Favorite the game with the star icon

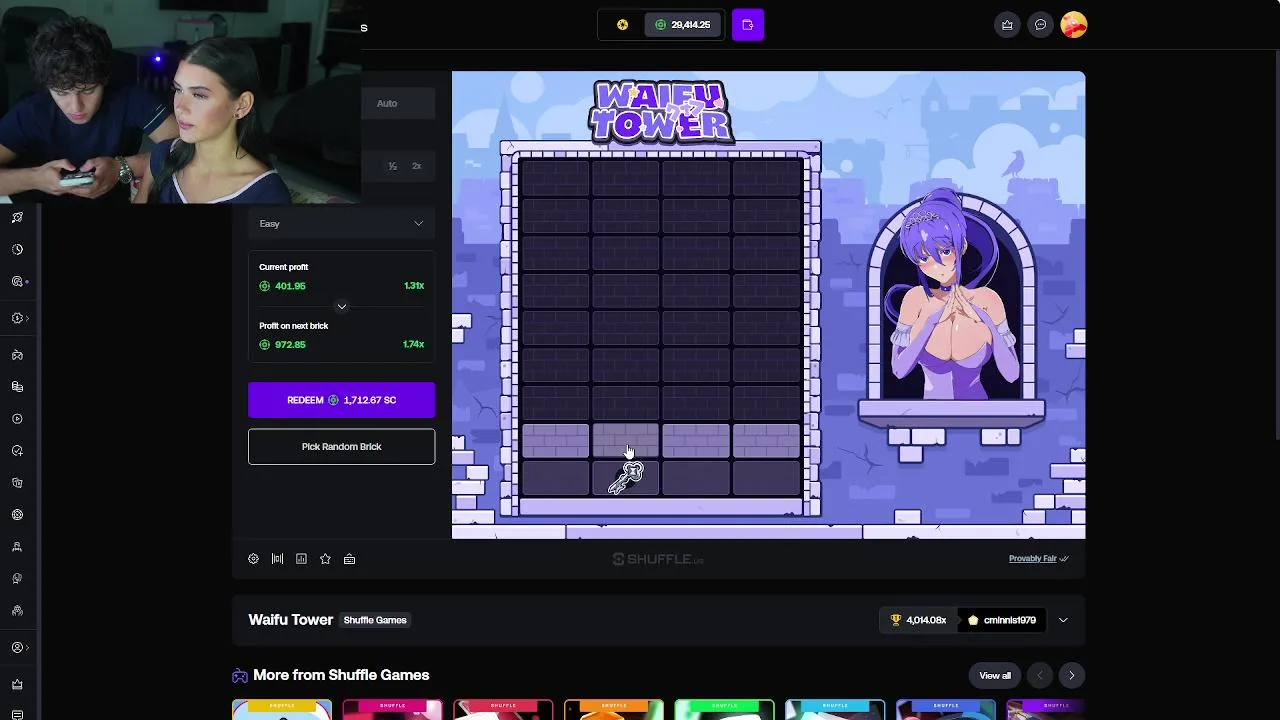(x=325, y=559)
